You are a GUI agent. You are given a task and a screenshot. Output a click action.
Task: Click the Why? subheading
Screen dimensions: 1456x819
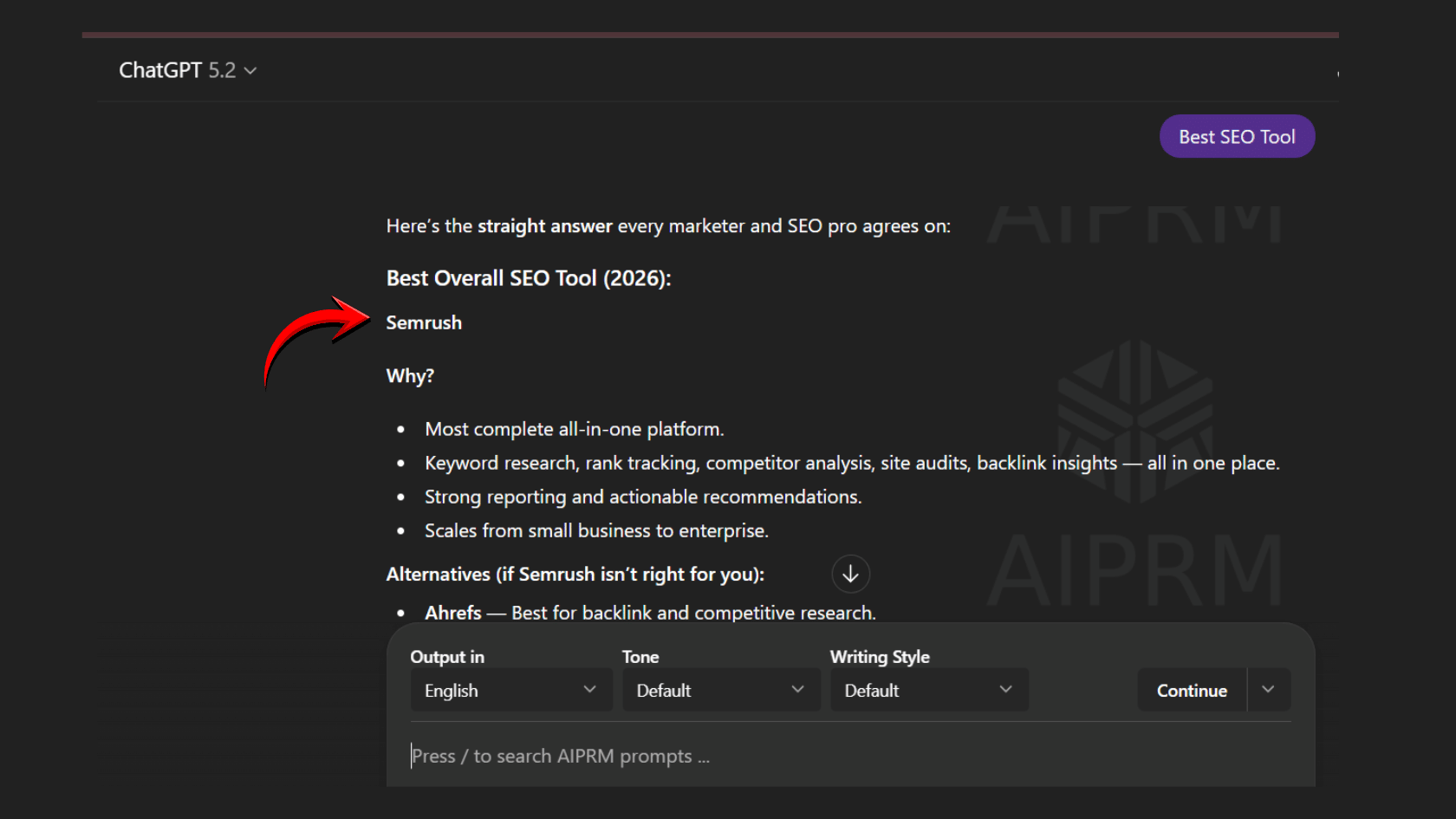tap(410, 376)
